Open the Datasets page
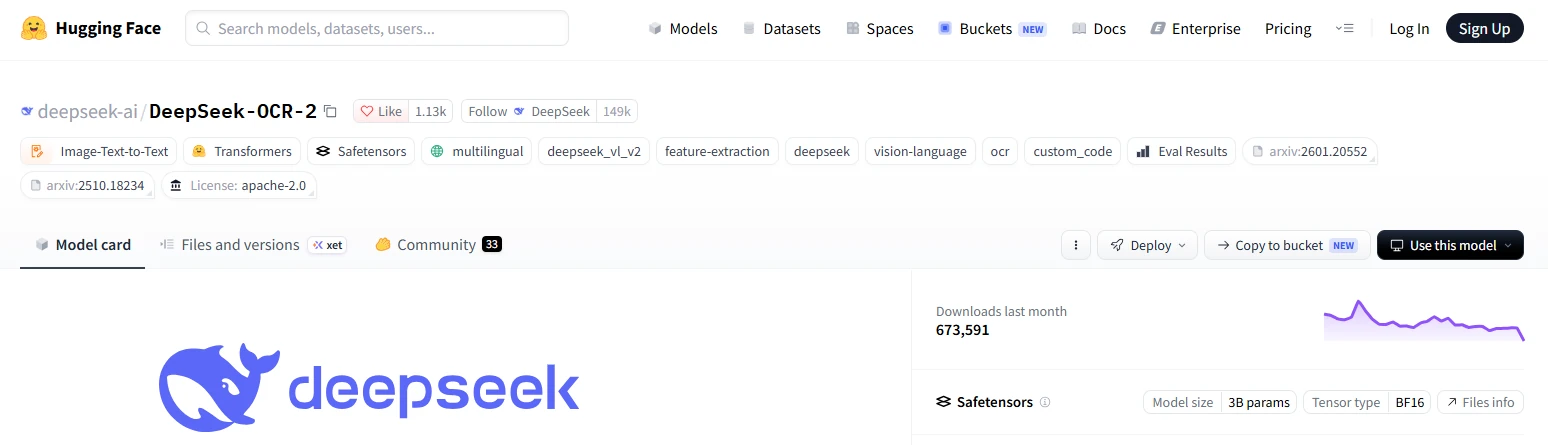 pos(781,29)
